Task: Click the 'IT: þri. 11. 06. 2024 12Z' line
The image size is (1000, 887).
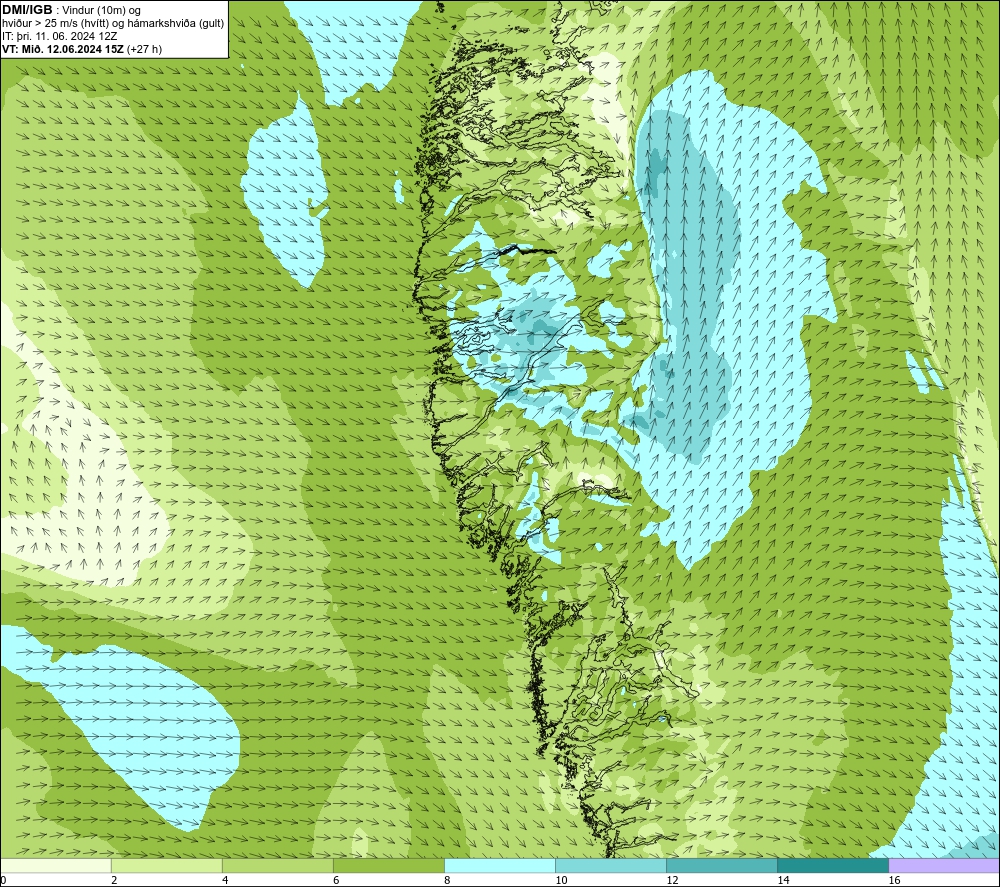Action: (x=59, y=36)
